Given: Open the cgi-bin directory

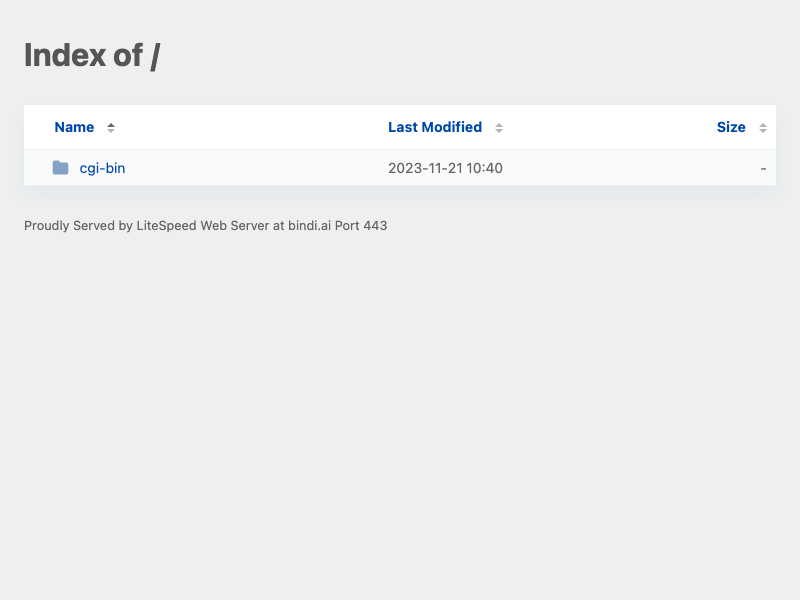Looking at the screenshot, I should click(x=102, y=167).
